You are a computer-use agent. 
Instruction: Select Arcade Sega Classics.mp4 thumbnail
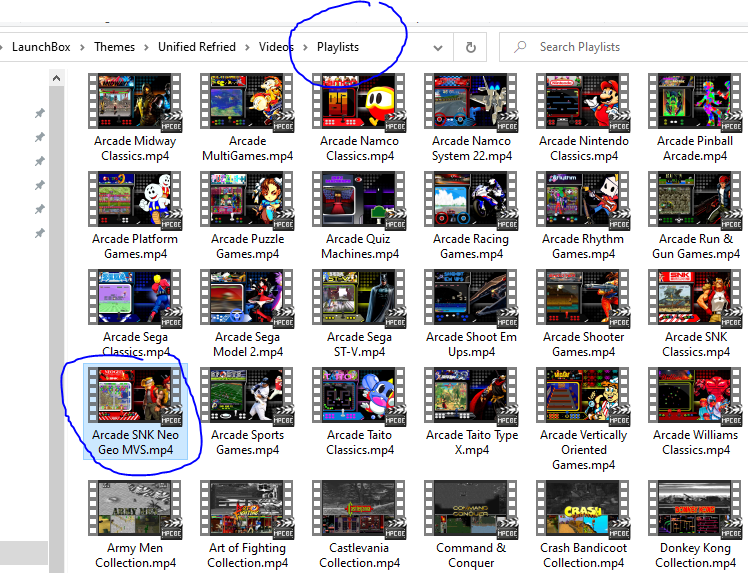point(135,297)
